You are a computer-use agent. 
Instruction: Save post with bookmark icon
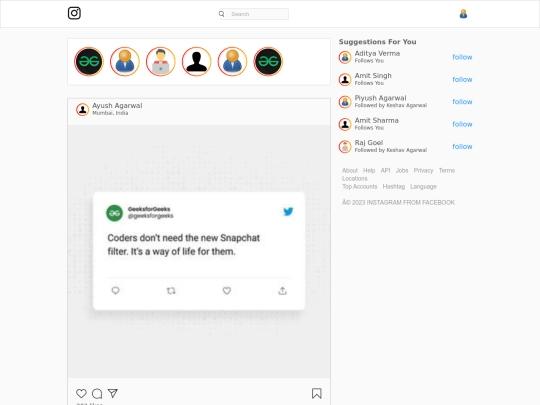point(316,393)
